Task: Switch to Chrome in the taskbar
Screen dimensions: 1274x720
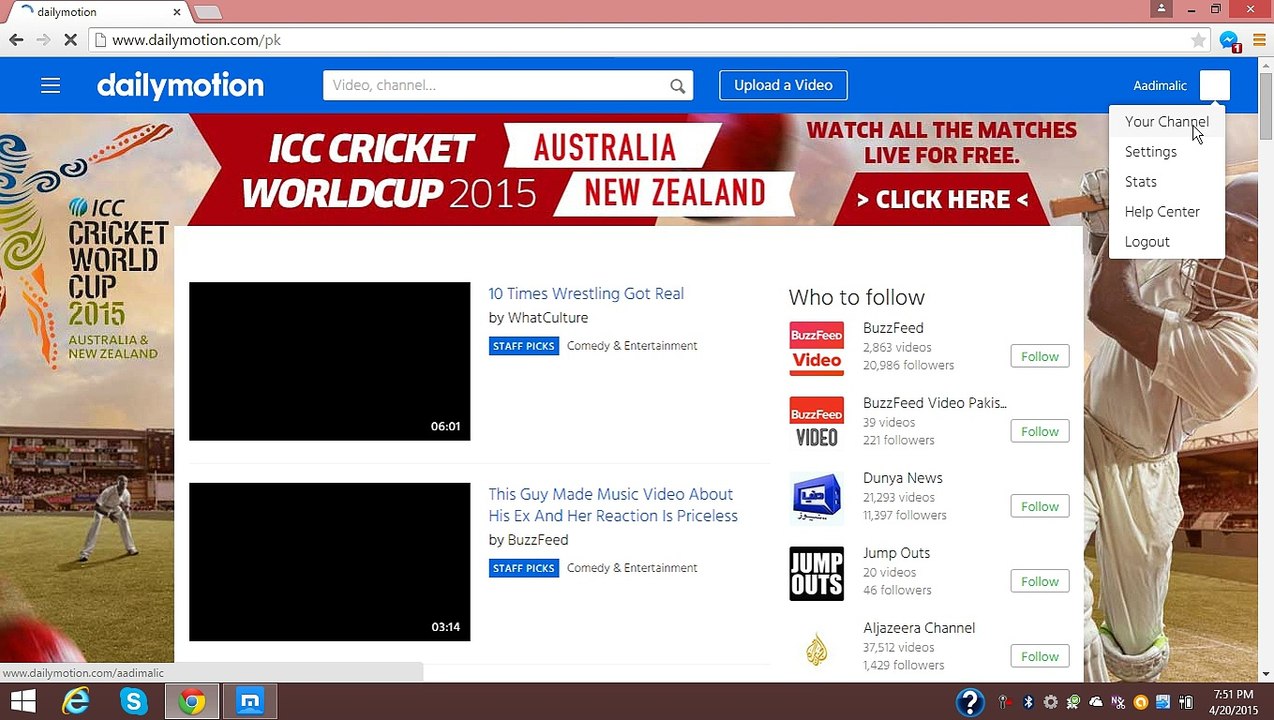Action: click(x=192, y=702)
